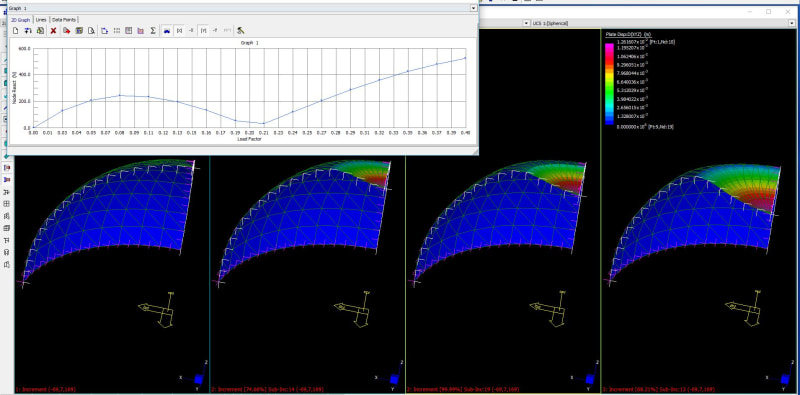Click the second graph toolbar icon with arrows

click(x=28, y=31)
